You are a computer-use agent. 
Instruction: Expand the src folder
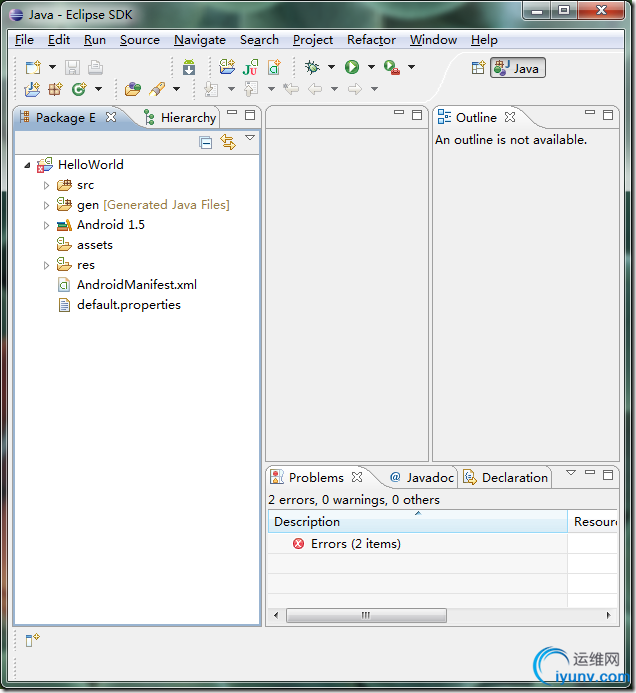46,185
